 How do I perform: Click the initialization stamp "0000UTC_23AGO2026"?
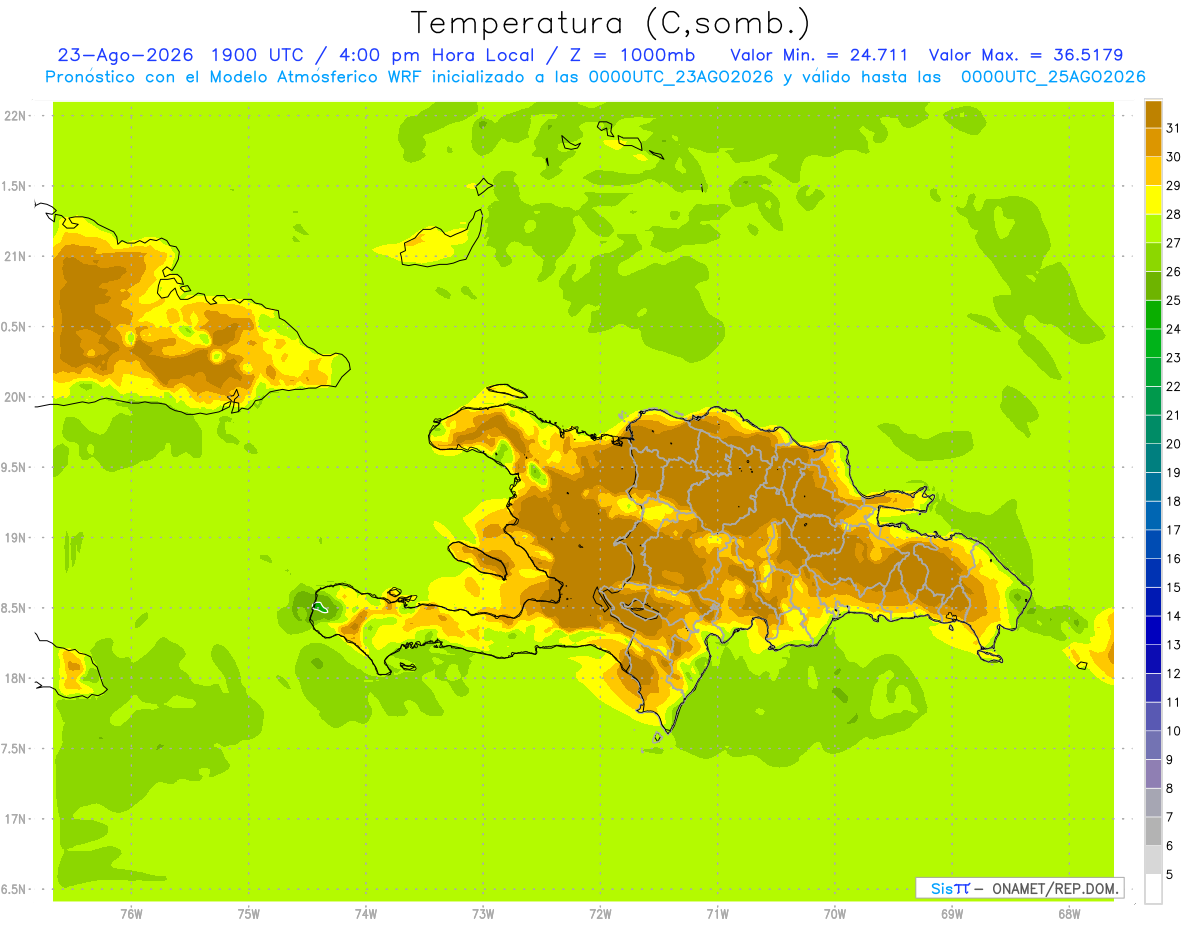(681, 77)
